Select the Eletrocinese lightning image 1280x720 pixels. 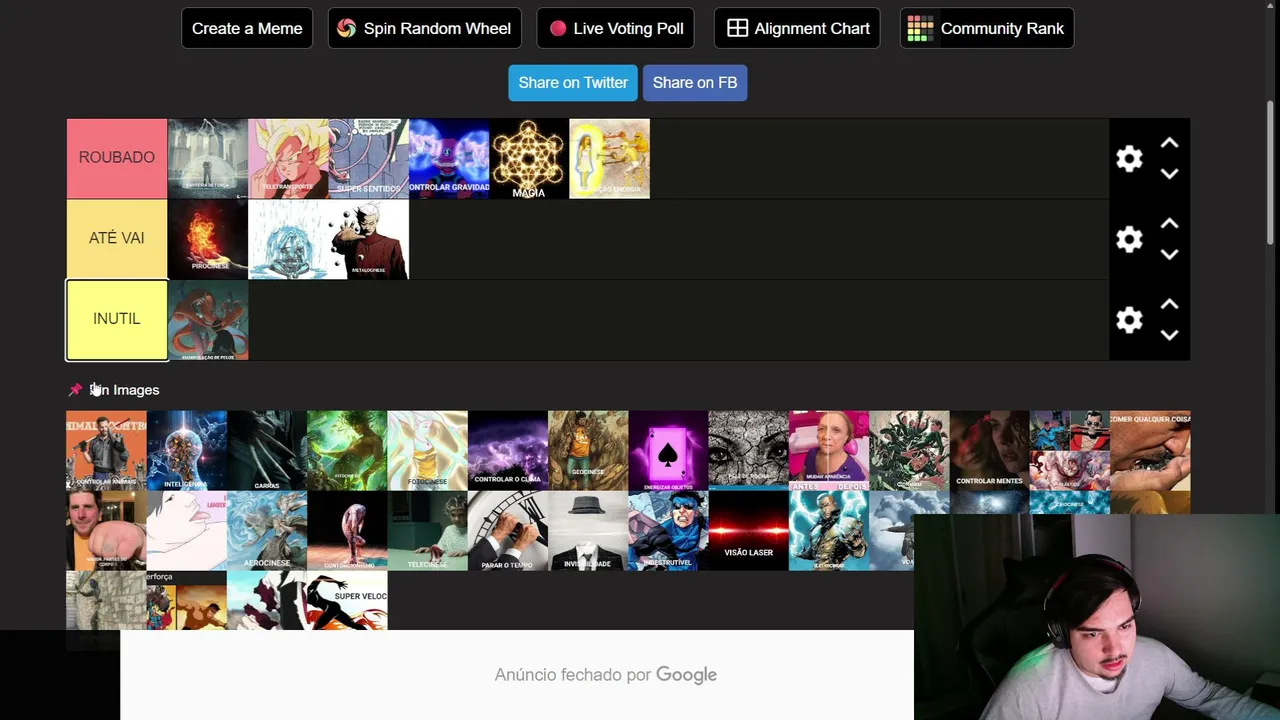click(829, 531)
